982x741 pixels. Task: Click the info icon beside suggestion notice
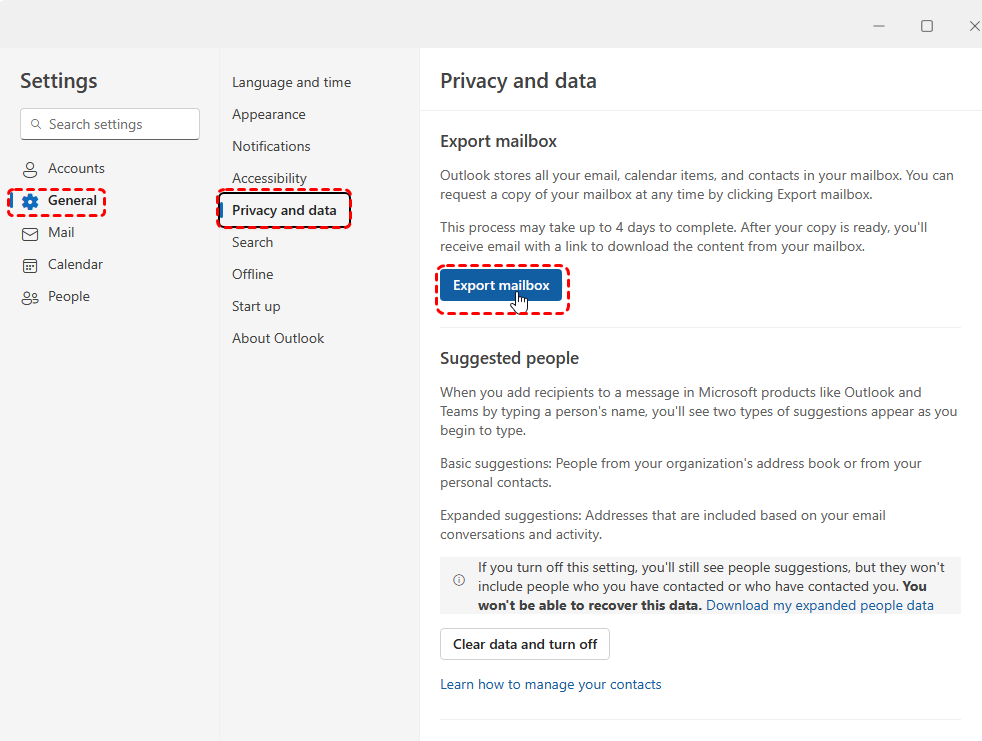459,579
